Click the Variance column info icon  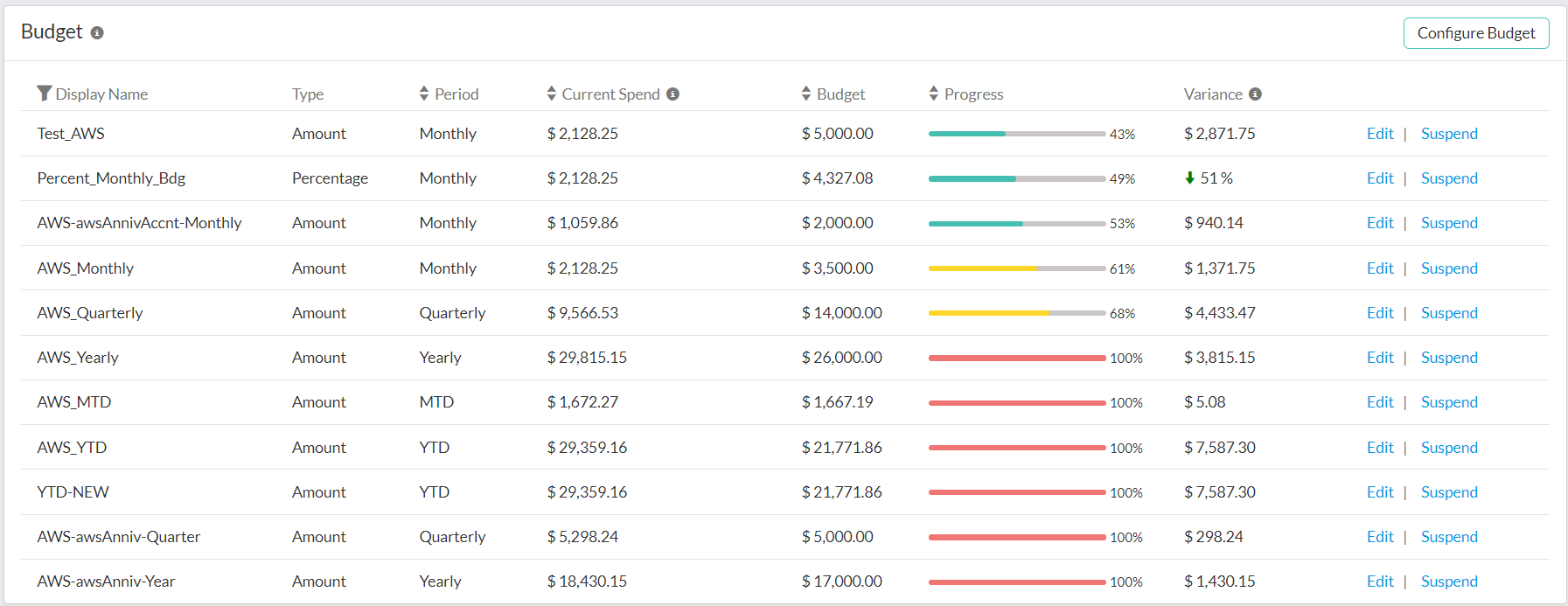pyautogui.click(x=1255, y=94)
